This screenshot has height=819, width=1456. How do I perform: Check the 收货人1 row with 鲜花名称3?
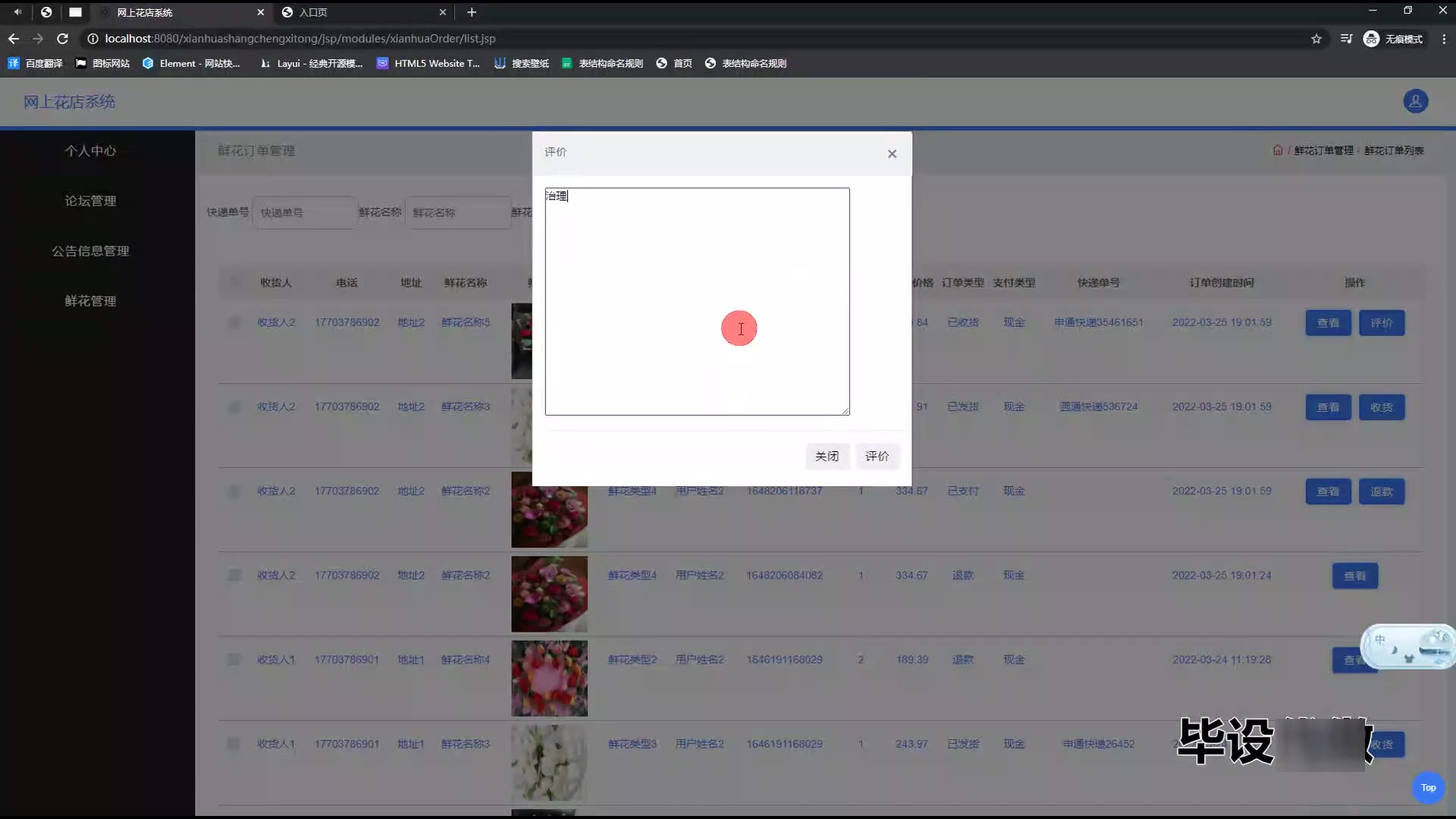234,744
